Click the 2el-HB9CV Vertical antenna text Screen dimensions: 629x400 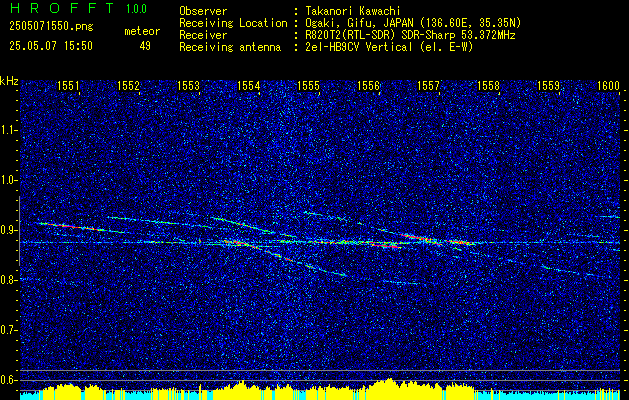[x=388, y=47]
